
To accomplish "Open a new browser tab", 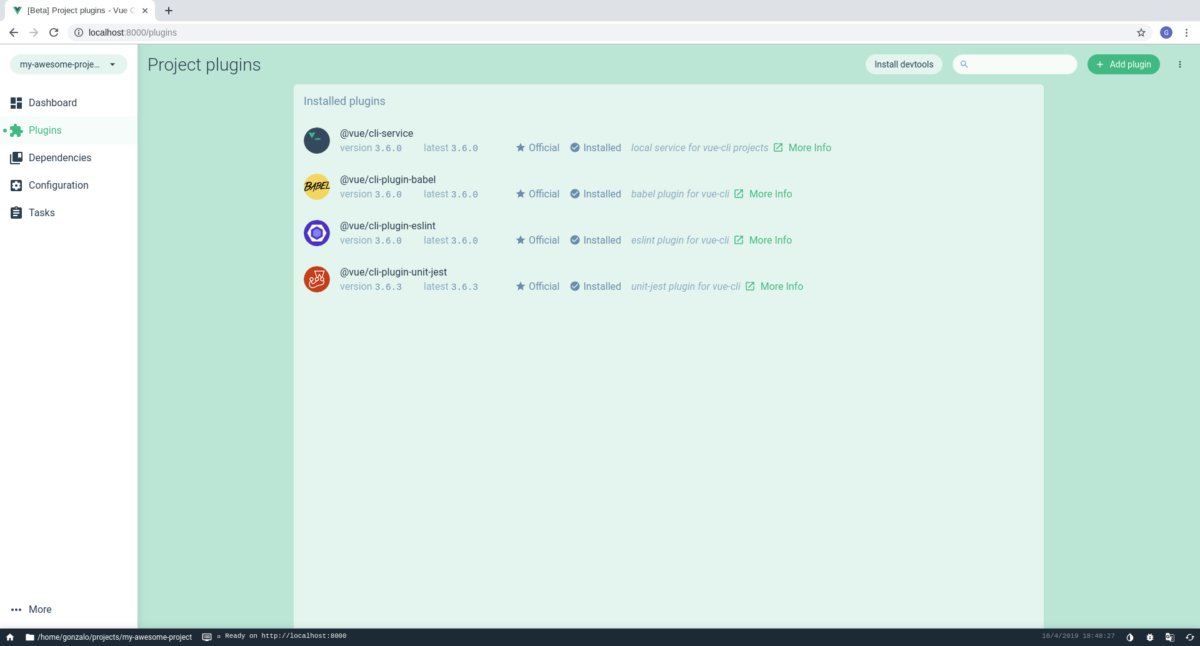I will tap(168, 10).
